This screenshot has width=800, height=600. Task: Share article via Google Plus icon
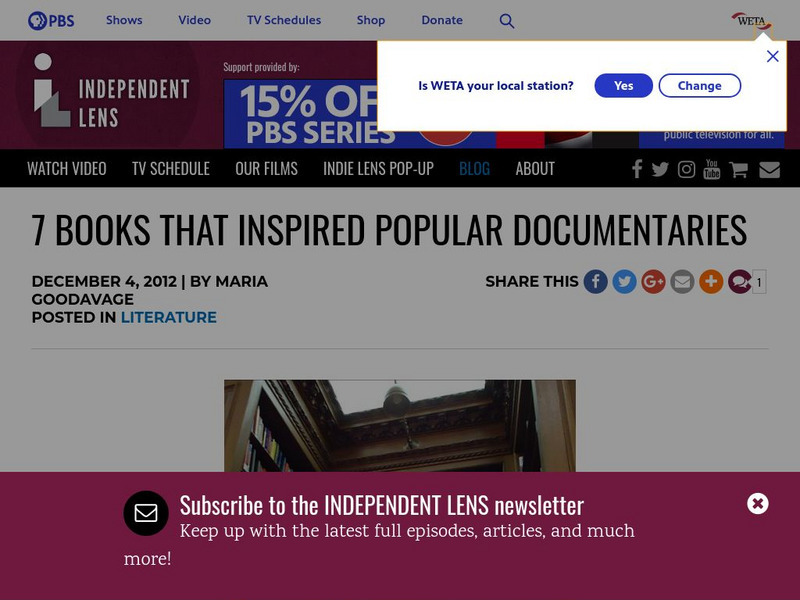point(653,282)
